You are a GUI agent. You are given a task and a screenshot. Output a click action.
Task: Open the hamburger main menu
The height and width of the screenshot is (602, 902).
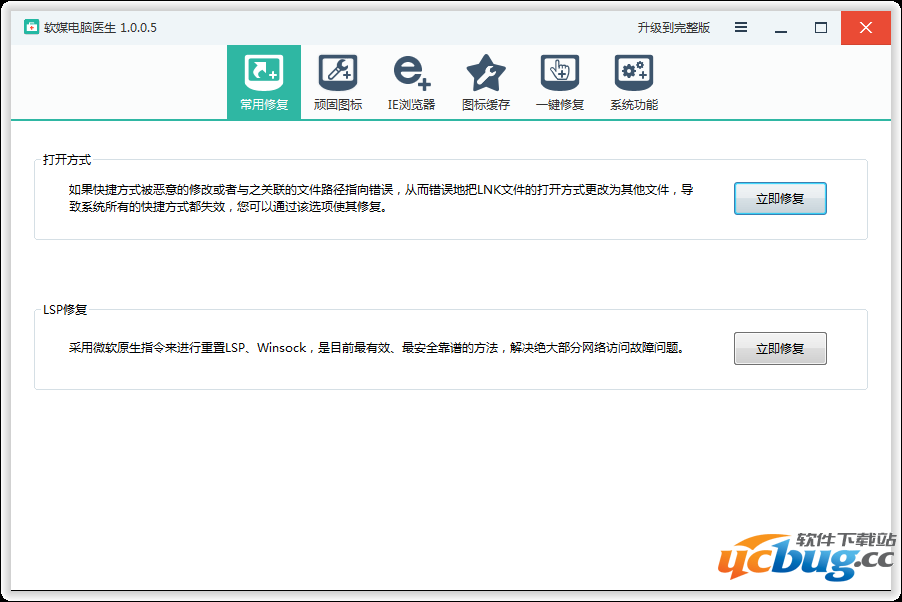click(741, 27)
